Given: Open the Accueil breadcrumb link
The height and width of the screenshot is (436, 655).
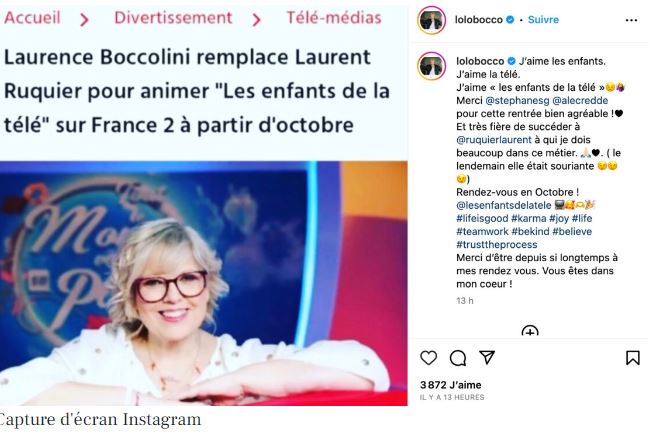Looking at the screenshot, I should click(x=33, y=18).
